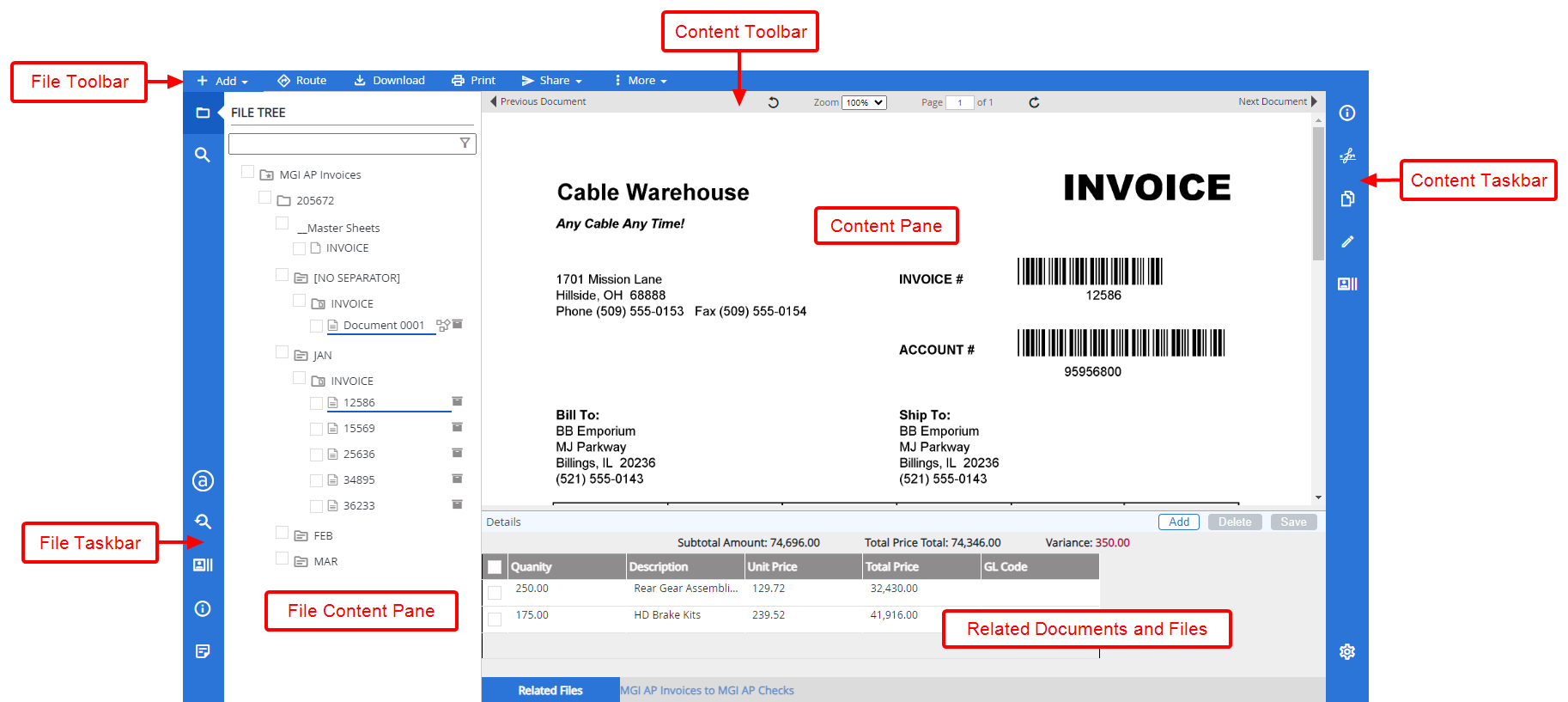Open the More menu
The width and height of the screenshot is (1568, 702).
[x=641, y=81]
